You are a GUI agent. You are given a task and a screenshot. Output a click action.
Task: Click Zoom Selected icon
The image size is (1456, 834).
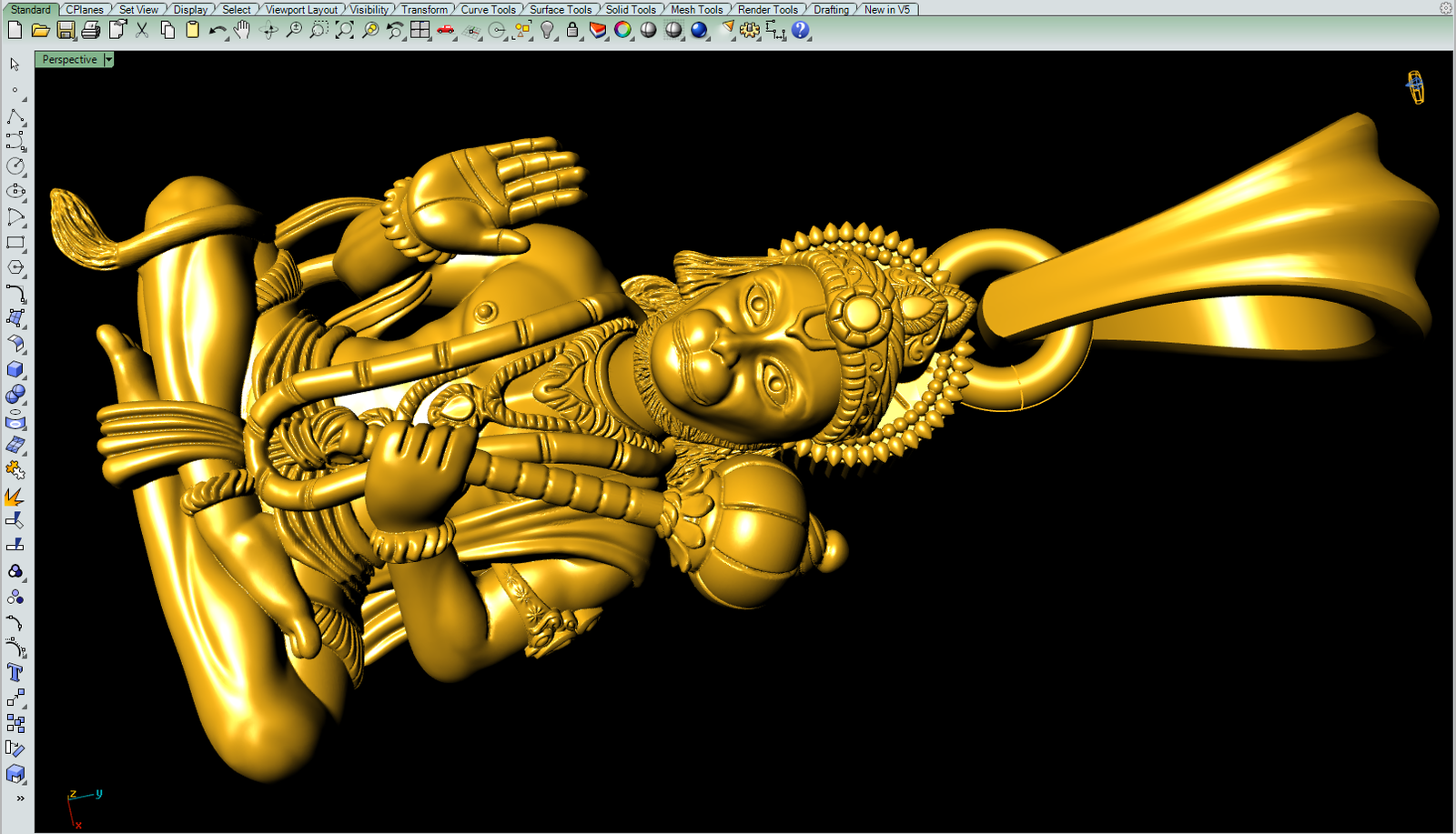pyautogui.click(x=369, y=30)
